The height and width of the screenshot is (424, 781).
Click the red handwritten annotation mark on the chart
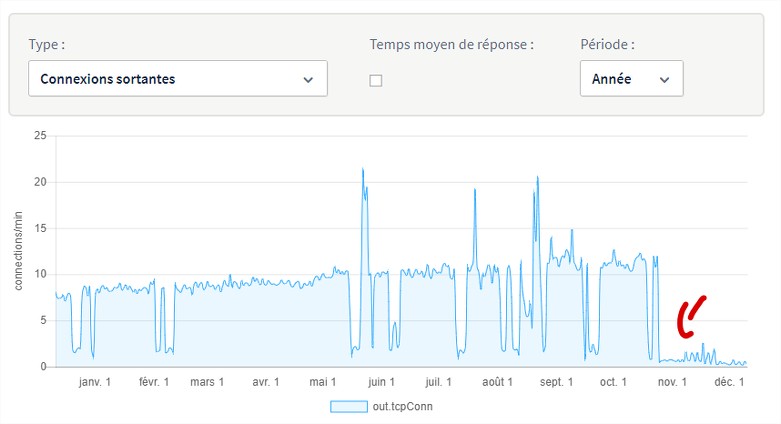[691, 317]
